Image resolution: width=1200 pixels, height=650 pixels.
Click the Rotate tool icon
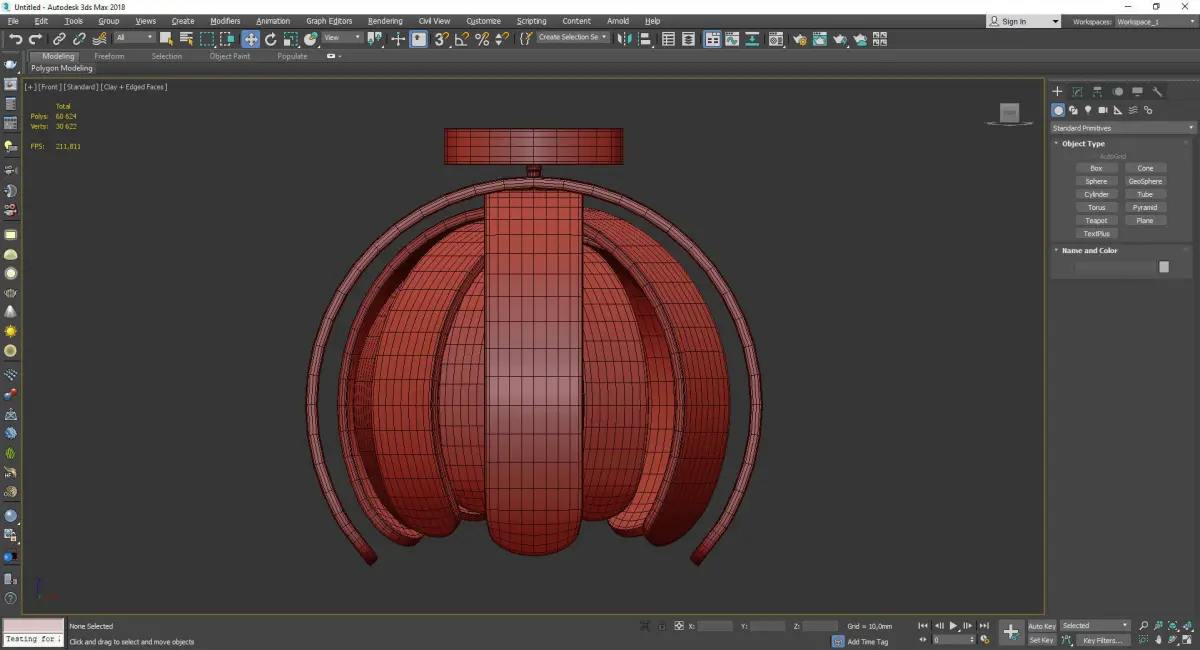pos(270,39)
